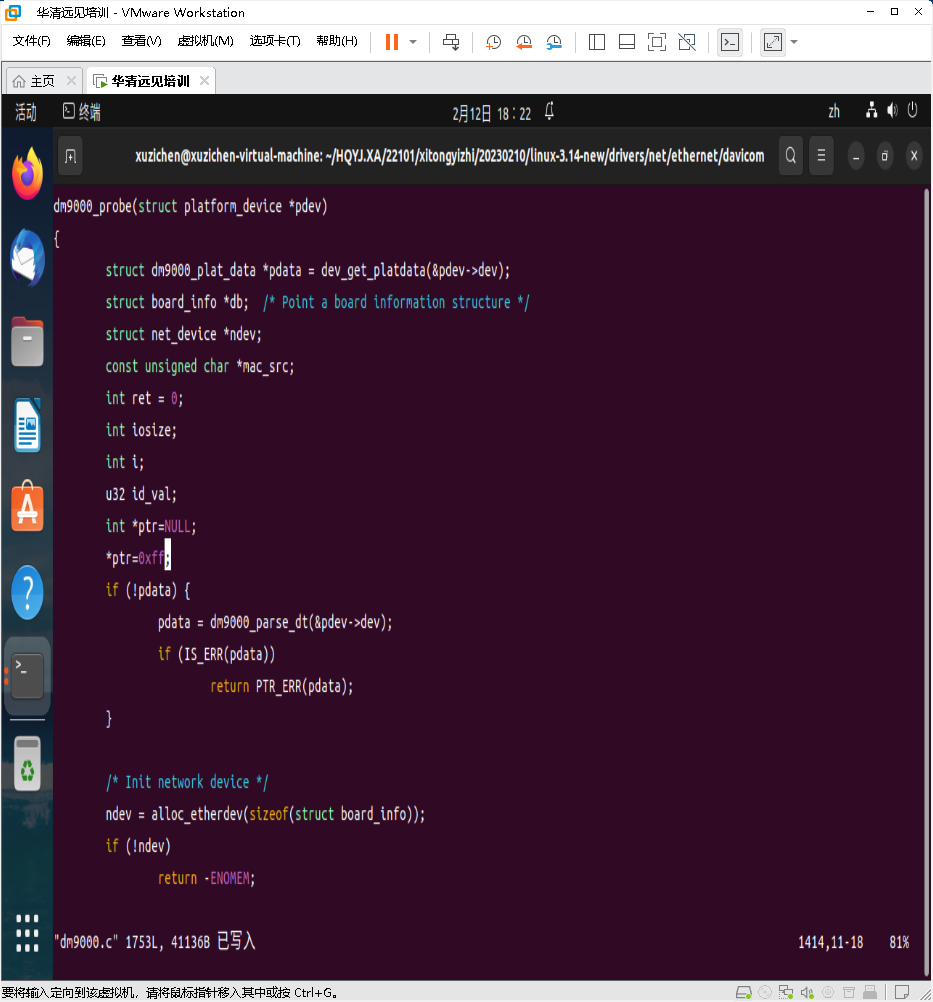Enter full screen mode for the VM
This screenshot has width=933, height=1002.
coord(657,42)
